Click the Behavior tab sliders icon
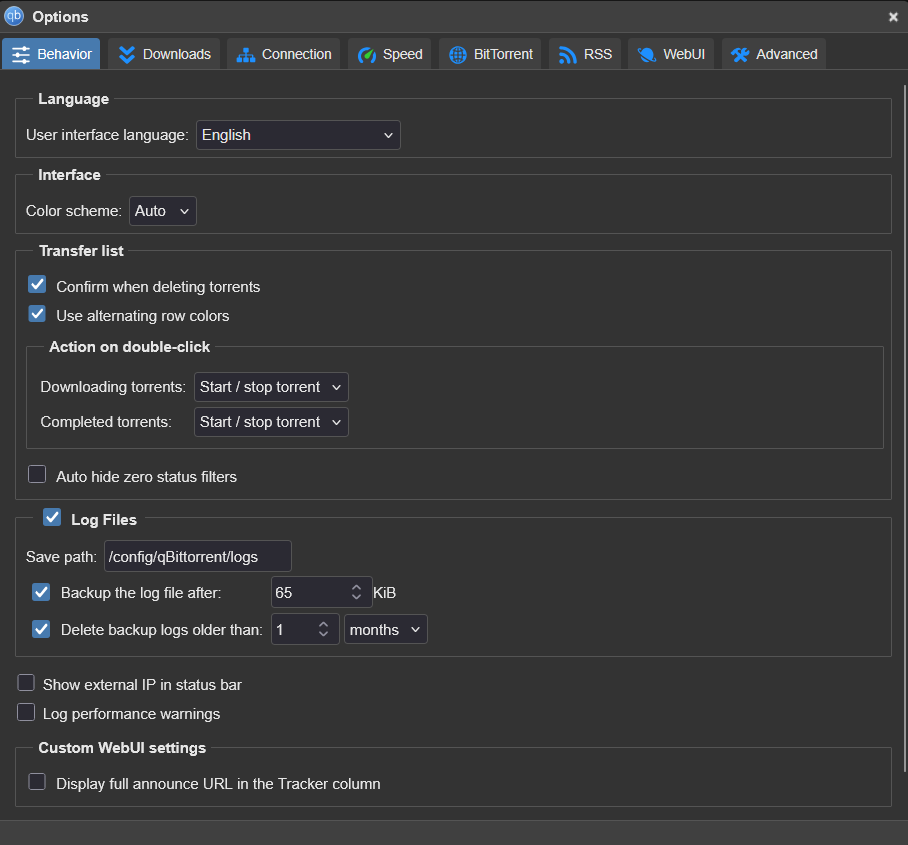This screenshot has height=845, width=908. coord(21,54)
